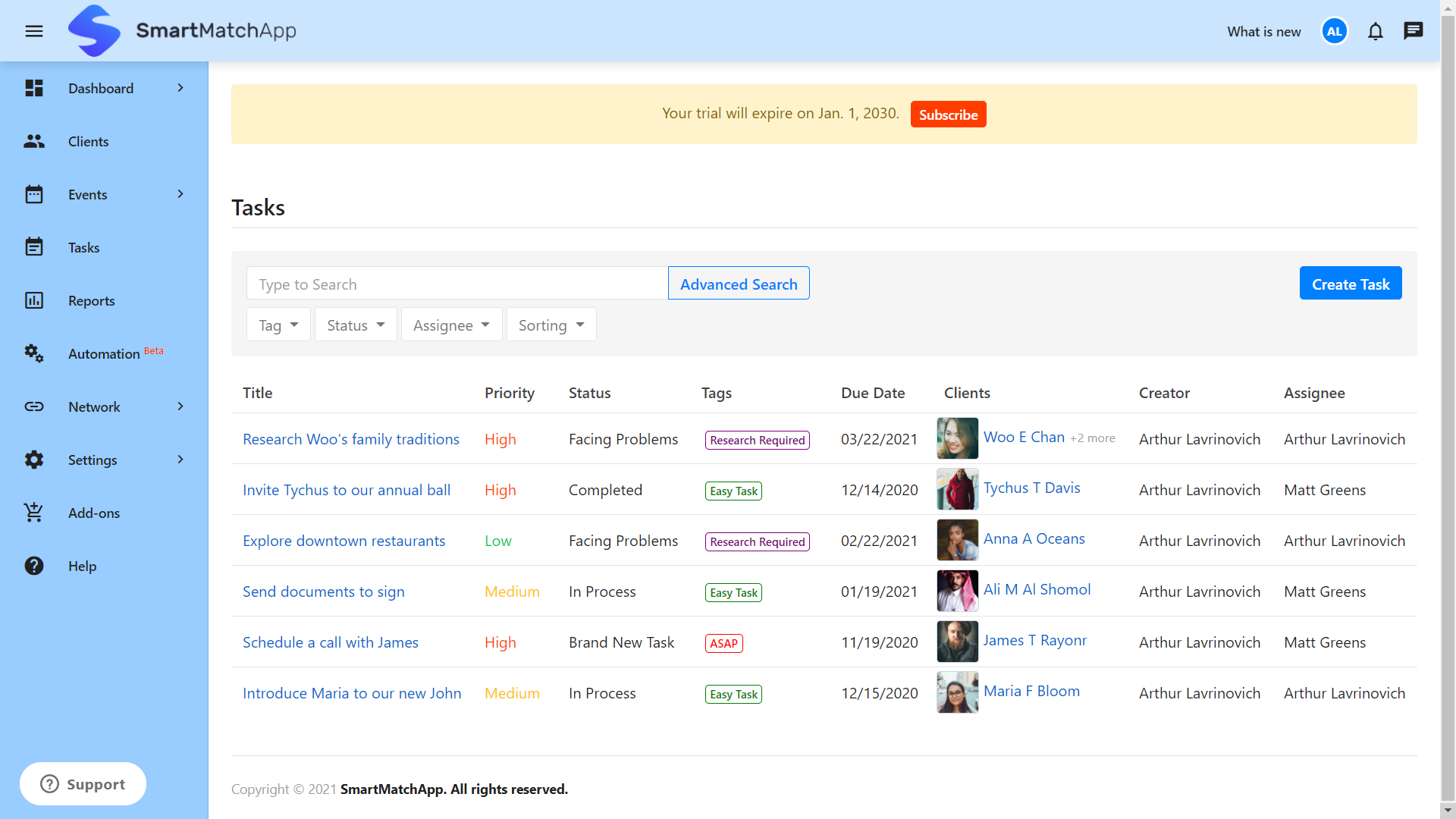This screenshot has width=1456, height=819.
Task: Open the Sorting dropdown
Action: click(551, 325)
